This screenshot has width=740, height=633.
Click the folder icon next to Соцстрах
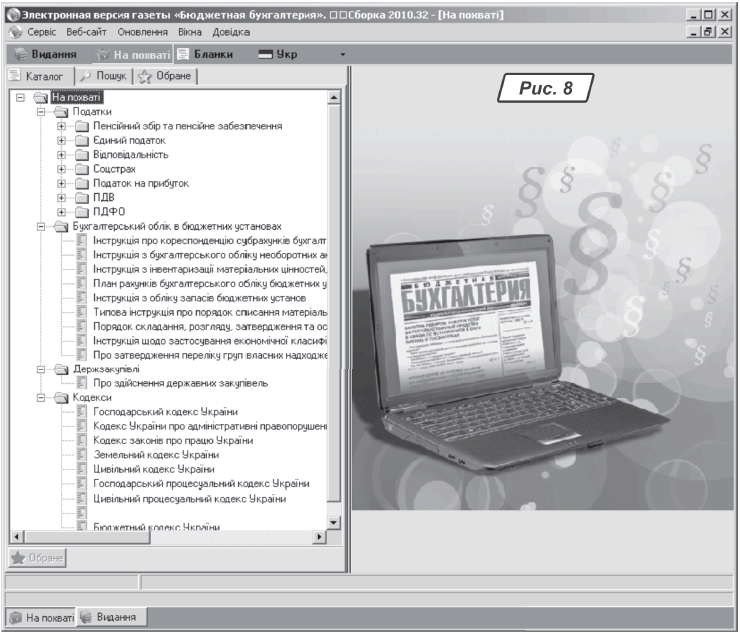point(82,169)
